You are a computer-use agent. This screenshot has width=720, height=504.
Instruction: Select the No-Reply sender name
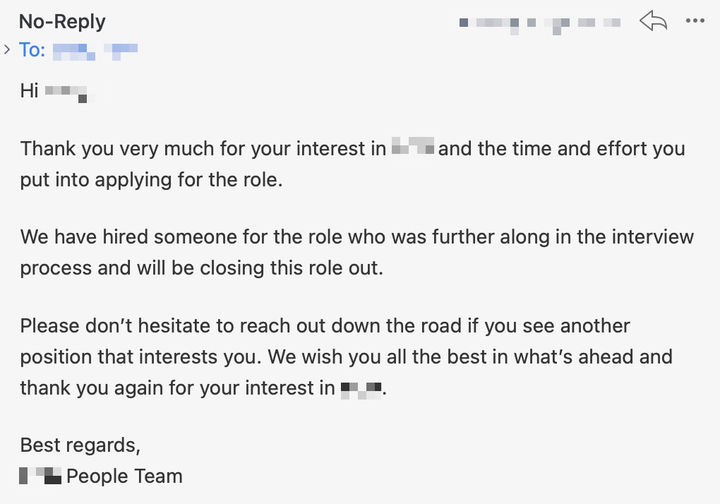[x=62, y=22]
